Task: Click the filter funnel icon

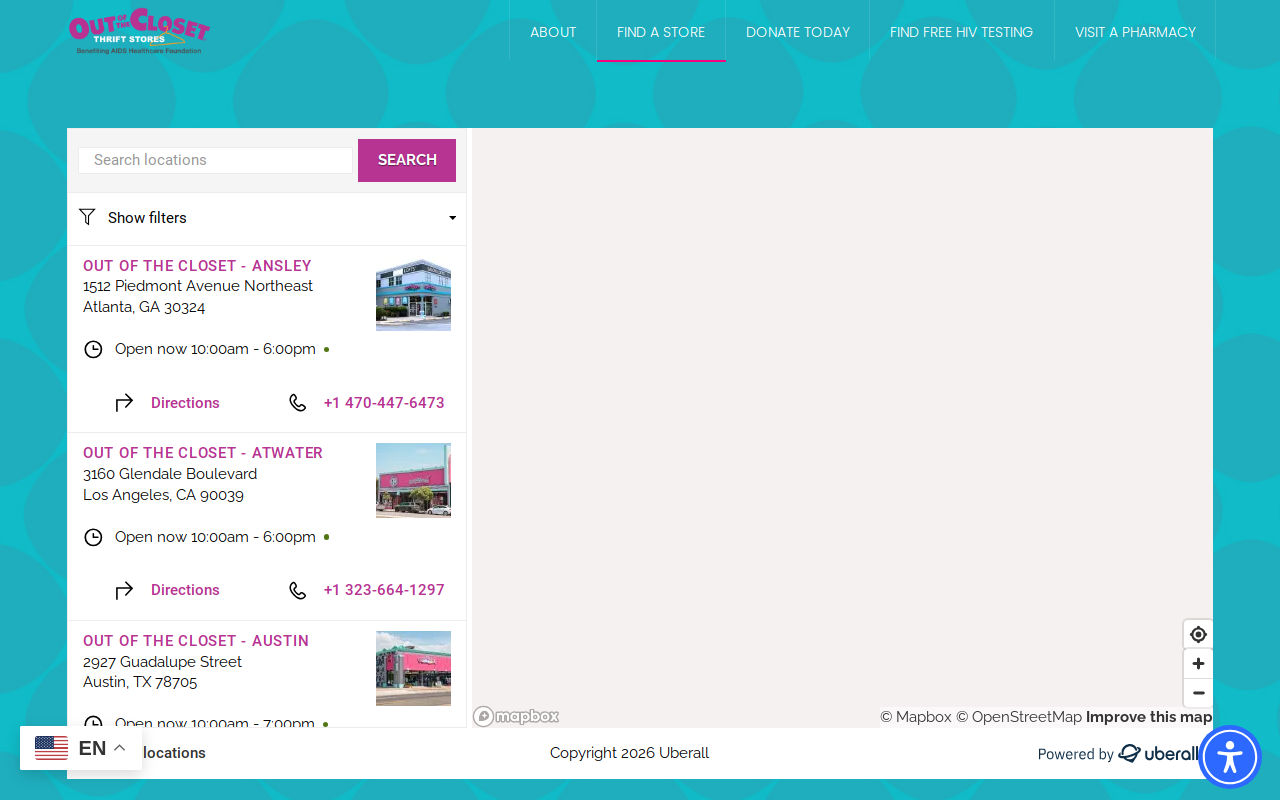Action: [87, 217]
